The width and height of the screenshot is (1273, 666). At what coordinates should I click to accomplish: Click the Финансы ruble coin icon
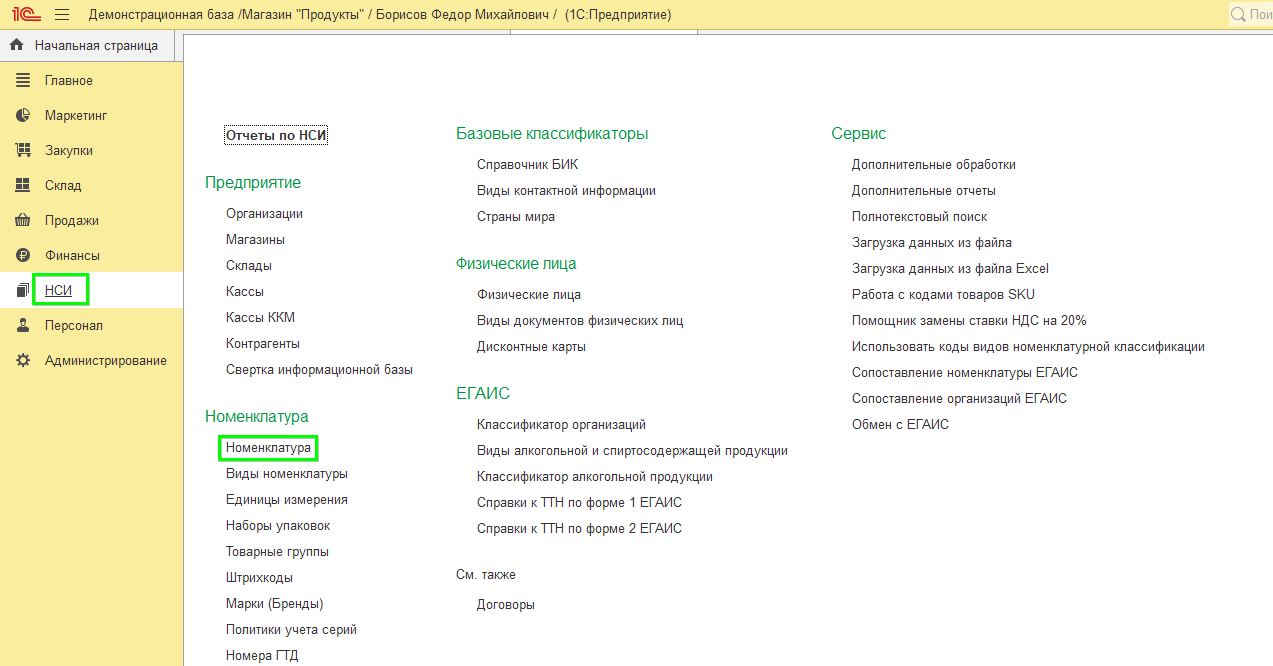(23, 255)
